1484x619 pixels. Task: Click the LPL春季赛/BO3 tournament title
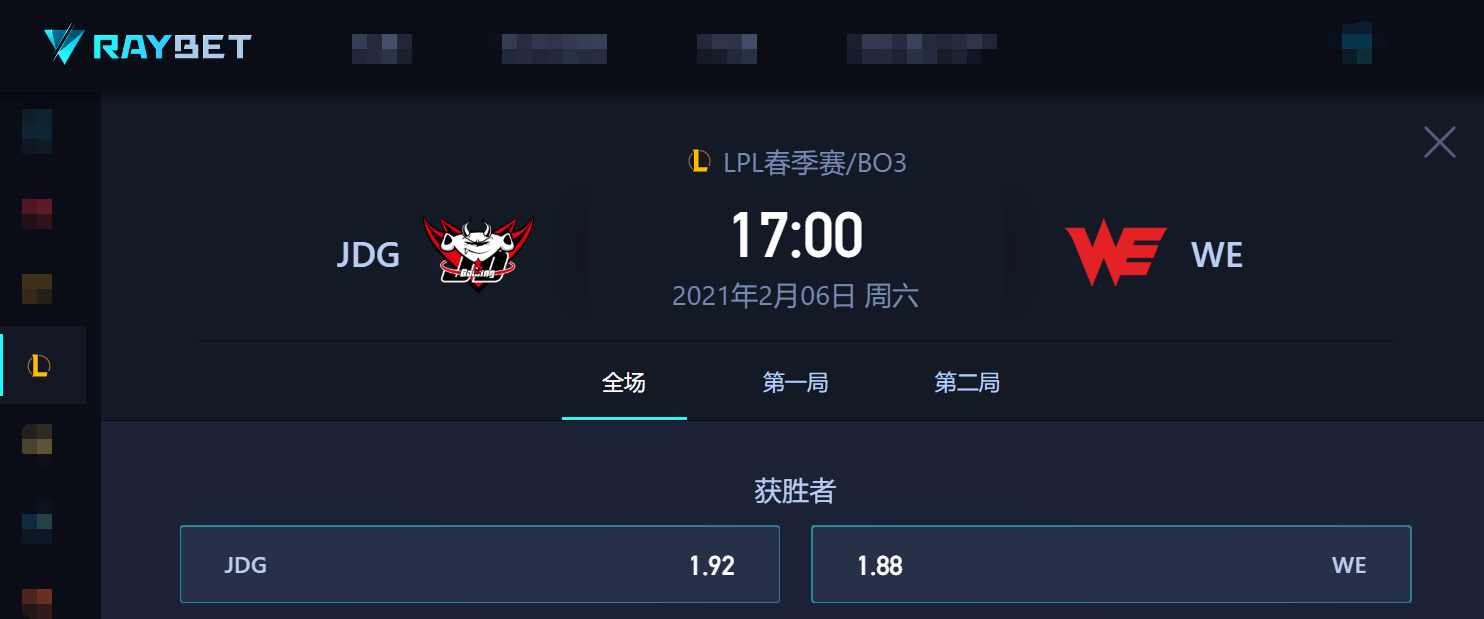pyautogui.click(x=815, y=162)
